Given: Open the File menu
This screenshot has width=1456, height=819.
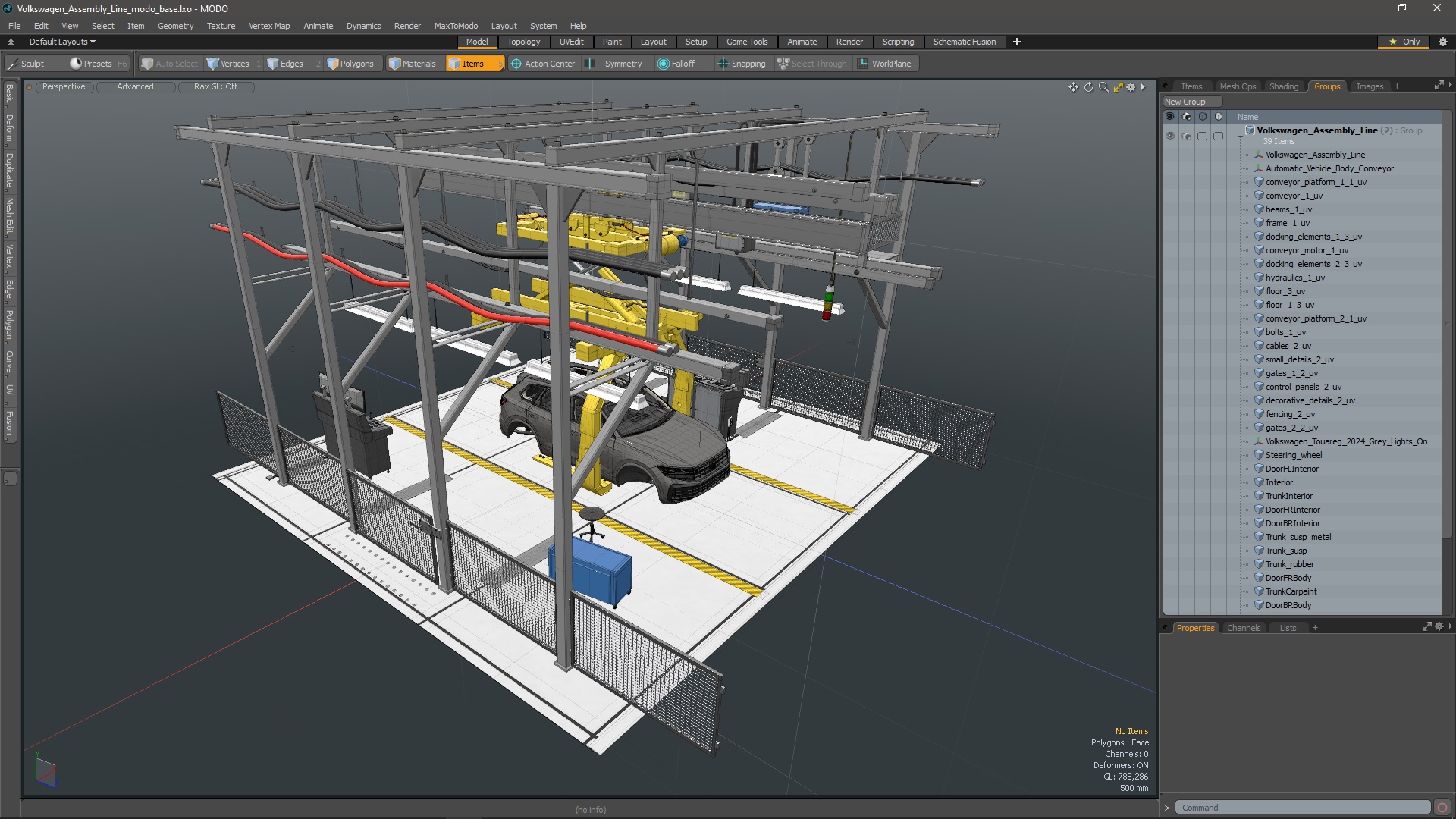Looking at the screenshot, I should coord(14,26).
